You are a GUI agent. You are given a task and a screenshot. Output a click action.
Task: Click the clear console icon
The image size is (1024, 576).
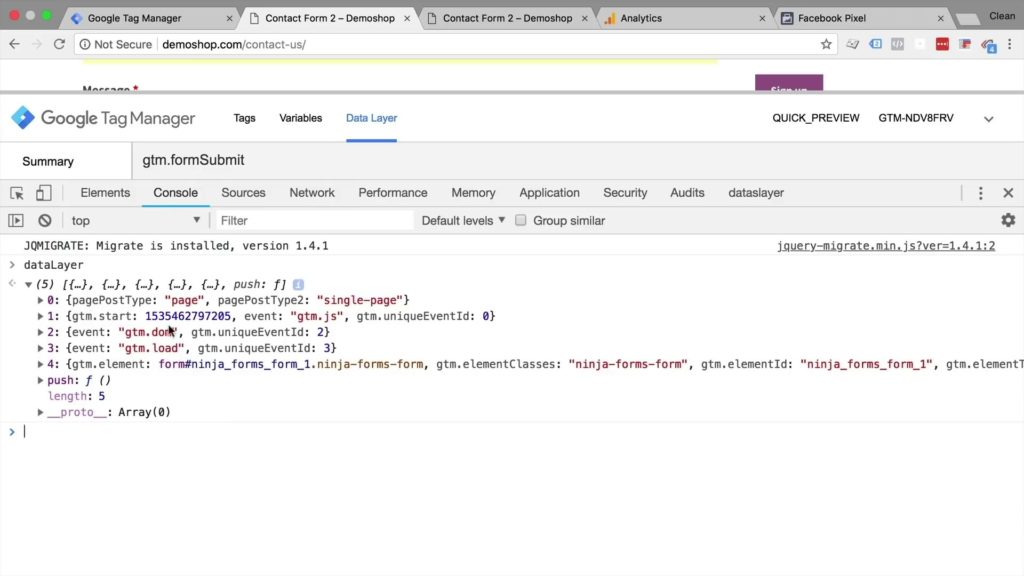43,219
